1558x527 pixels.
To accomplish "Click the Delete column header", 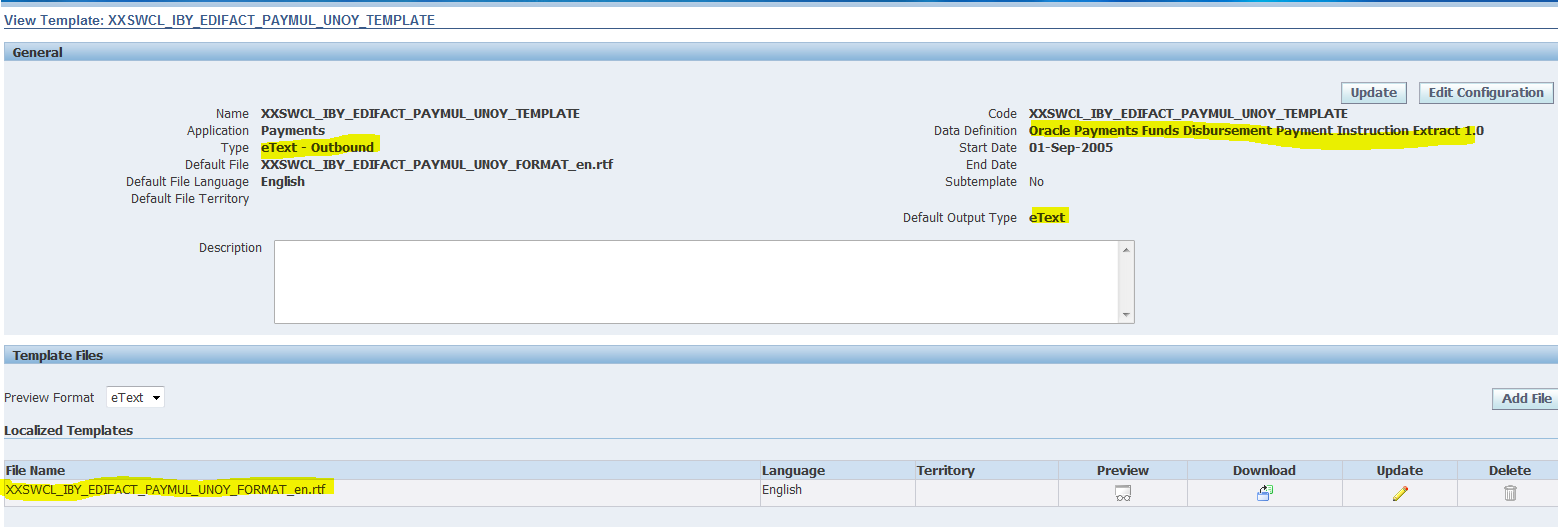I will pos(1510,470).
